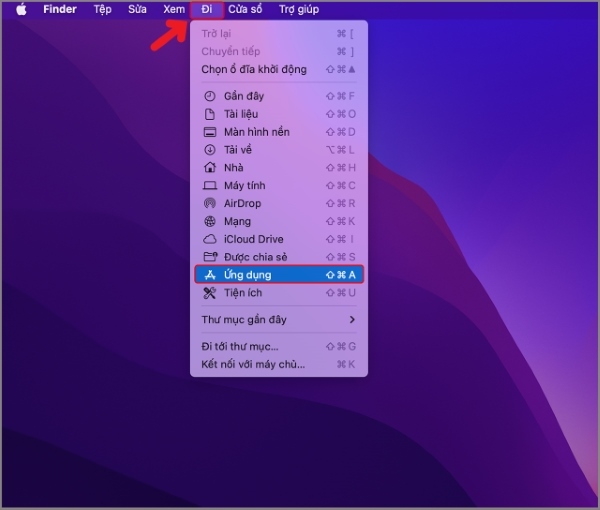Click the cloud icon beside iCloud Drive
The width and height of the screenshot is (600, 510).
tap(210, 239)
